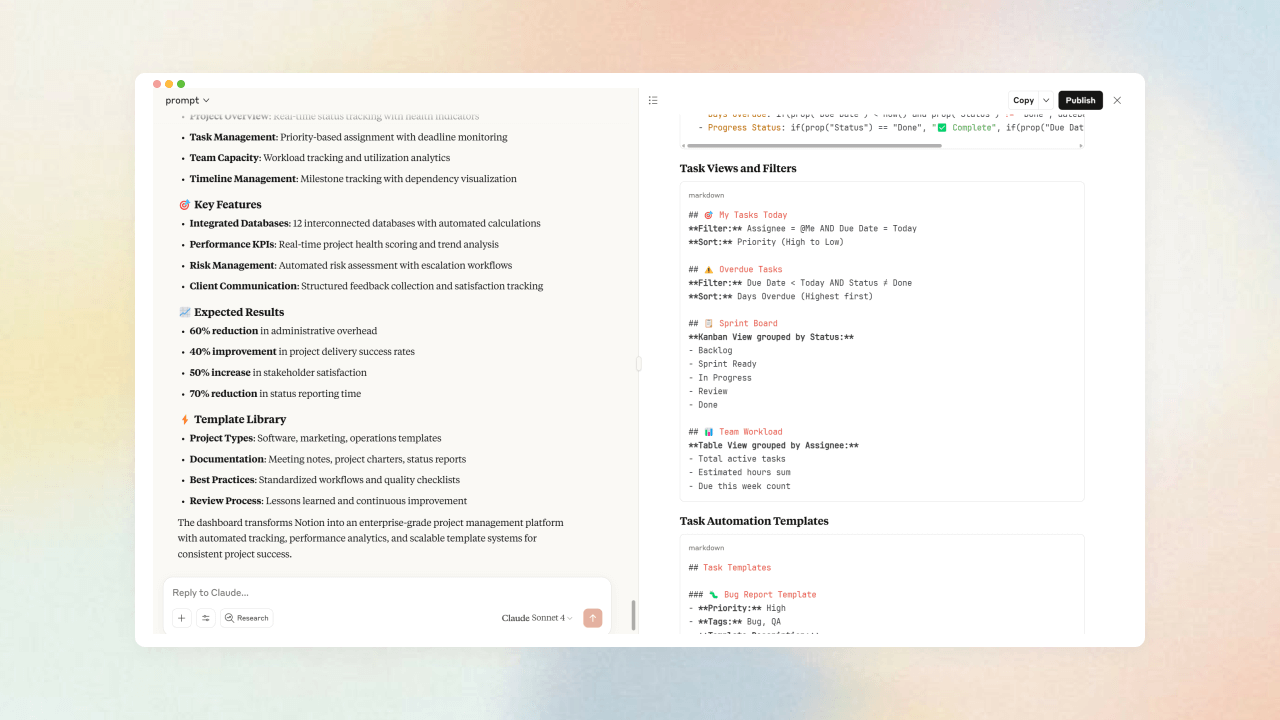Click the Task Management bullet text
Viewport: 1280px width, 720px height.
point(349,137)
